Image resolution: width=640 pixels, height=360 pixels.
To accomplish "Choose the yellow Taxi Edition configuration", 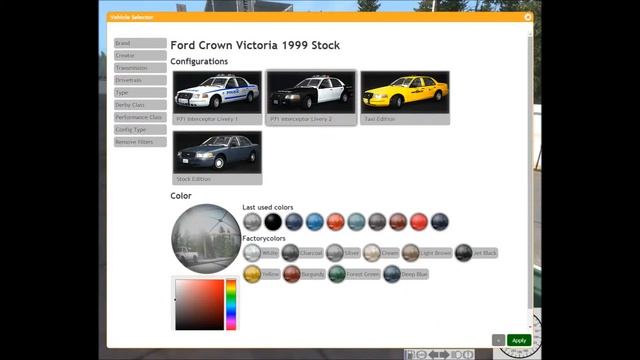I will click(x=405, y=98).
